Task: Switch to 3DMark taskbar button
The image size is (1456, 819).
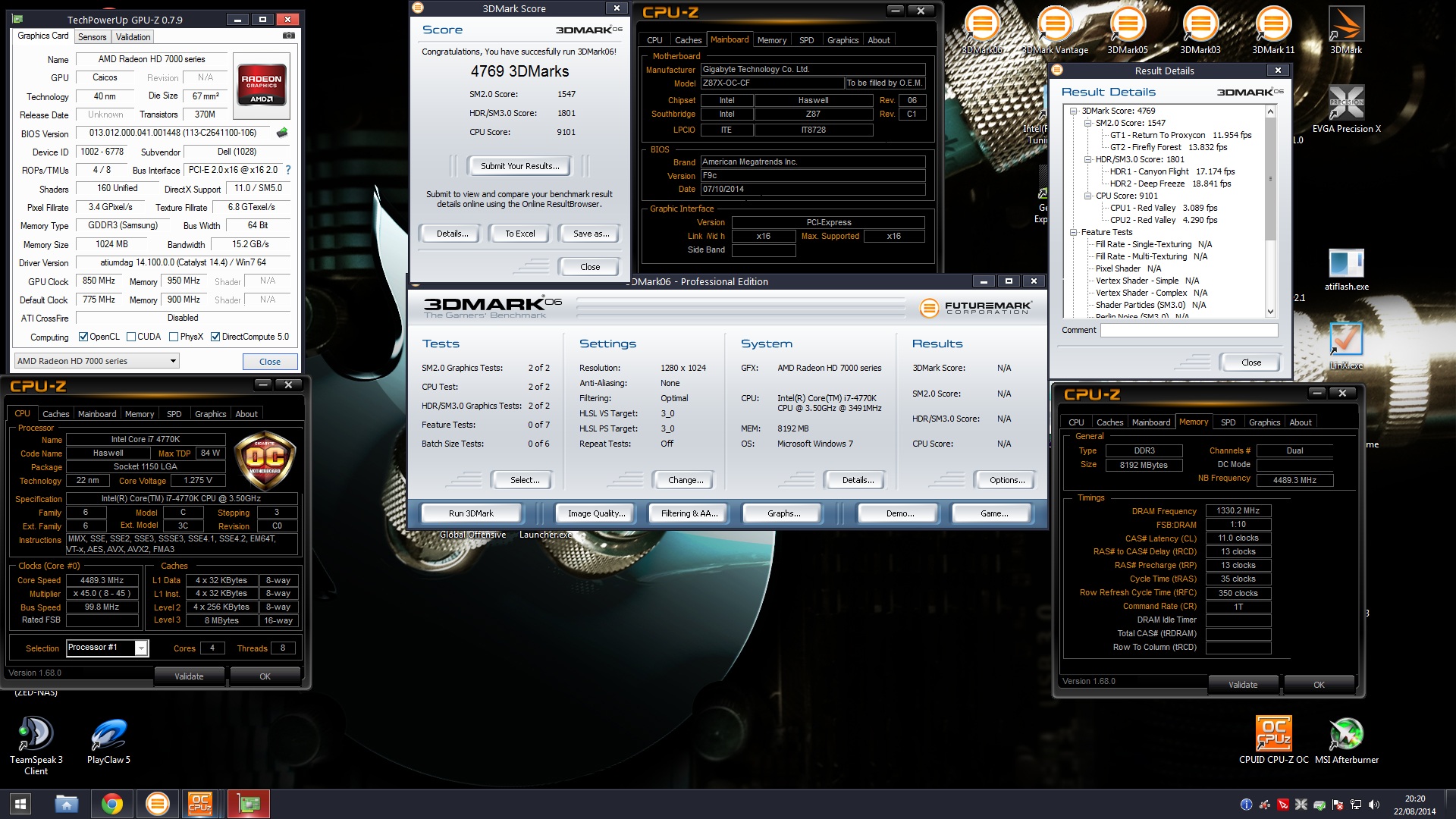Action: pyautogui.click(x=158, y=804)
